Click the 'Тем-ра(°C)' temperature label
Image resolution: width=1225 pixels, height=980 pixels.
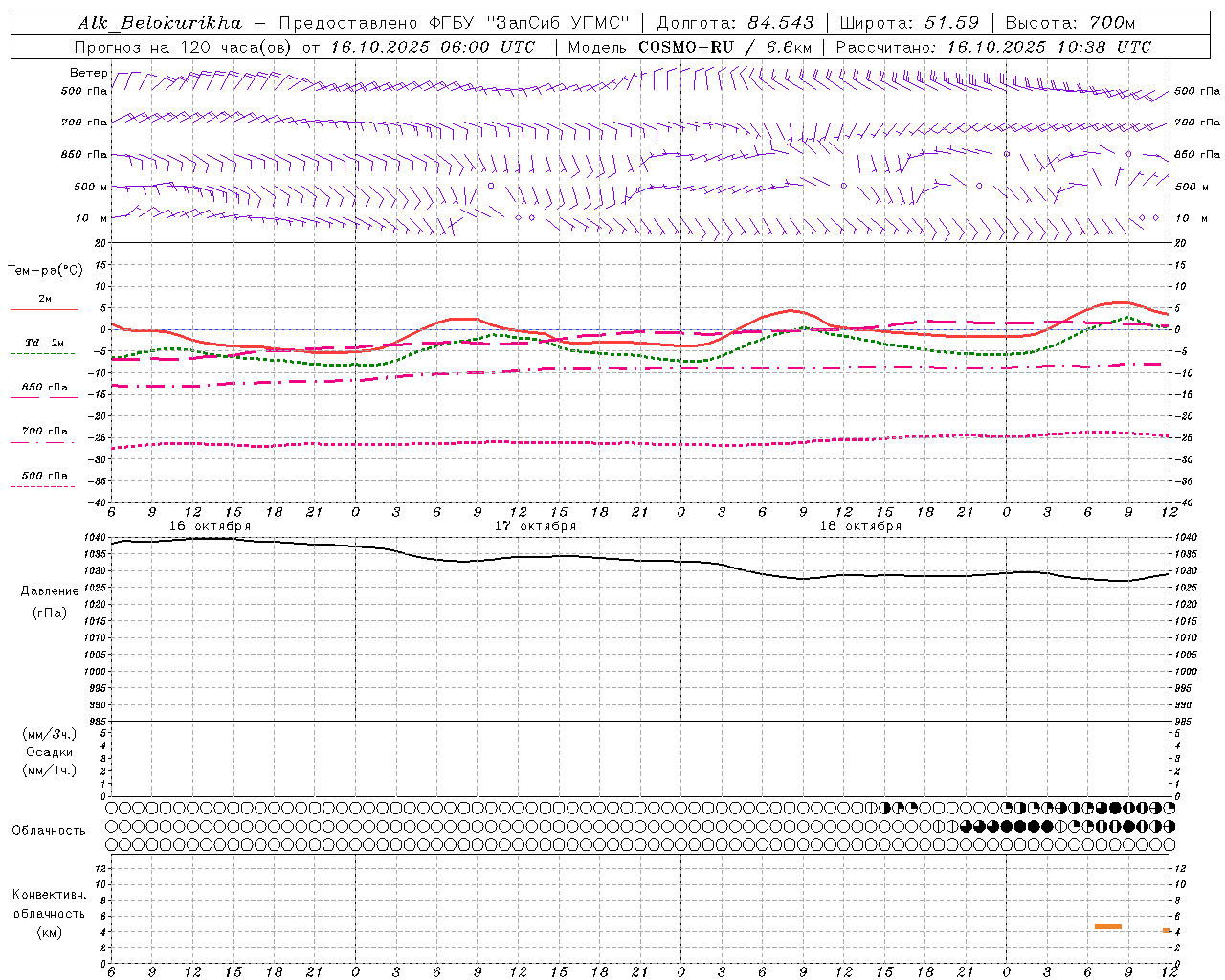pyautogui.click(x=45, y=271)
